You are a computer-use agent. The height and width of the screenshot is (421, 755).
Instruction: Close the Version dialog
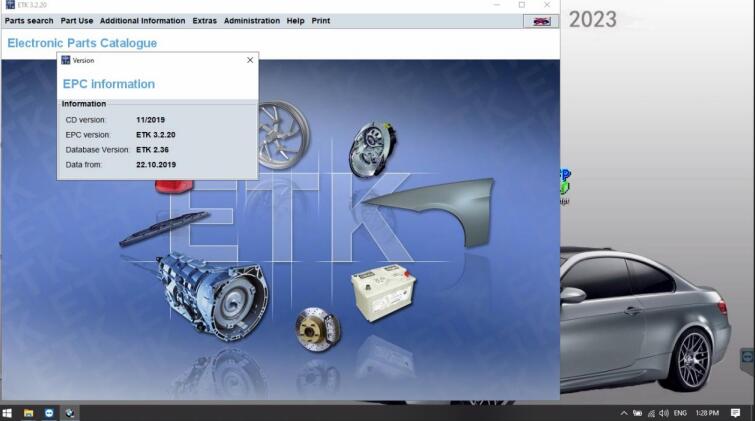[x=250, y=60]
